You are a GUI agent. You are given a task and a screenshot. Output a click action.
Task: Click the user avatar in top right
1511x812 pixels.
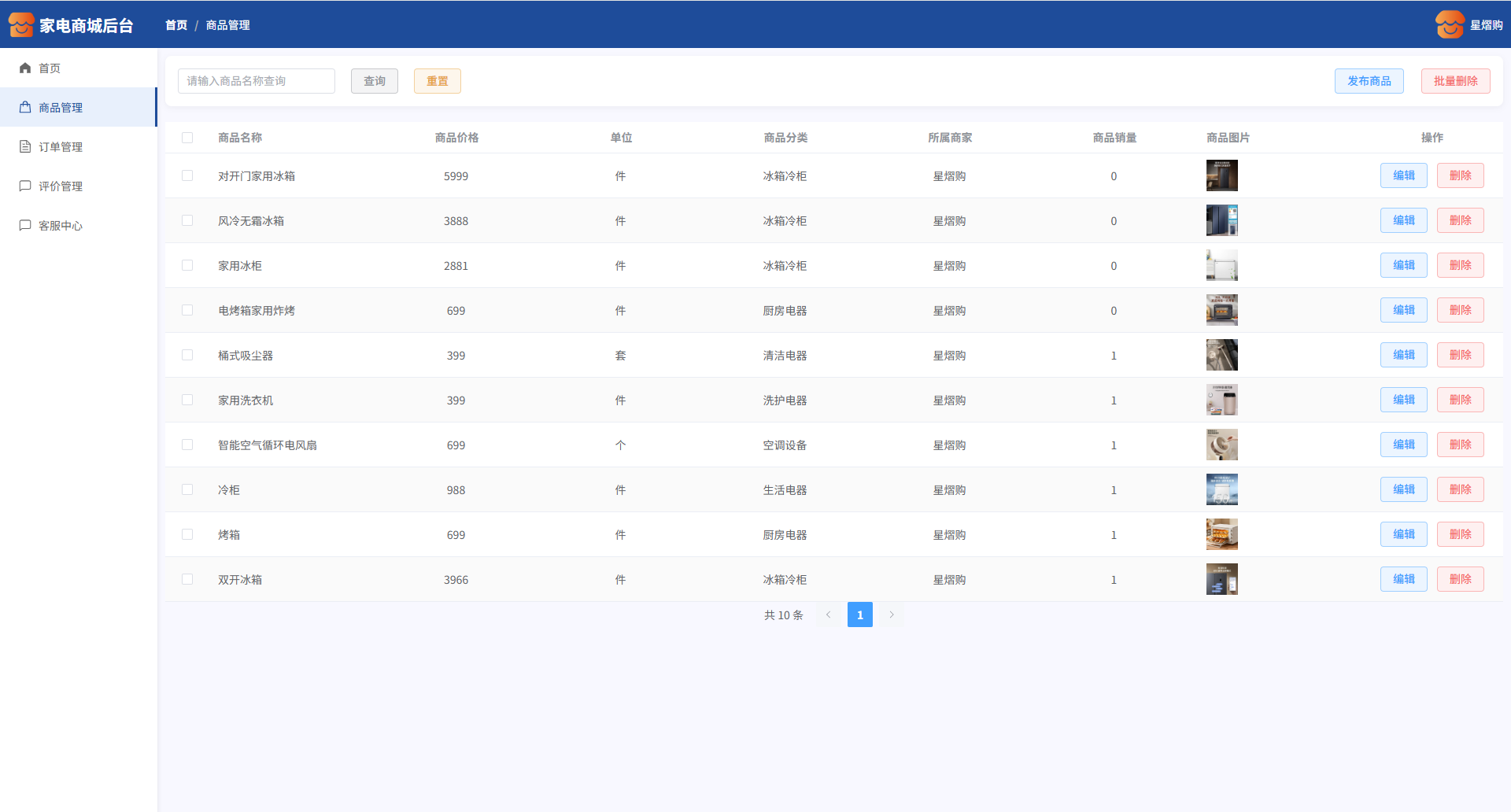1449,25
